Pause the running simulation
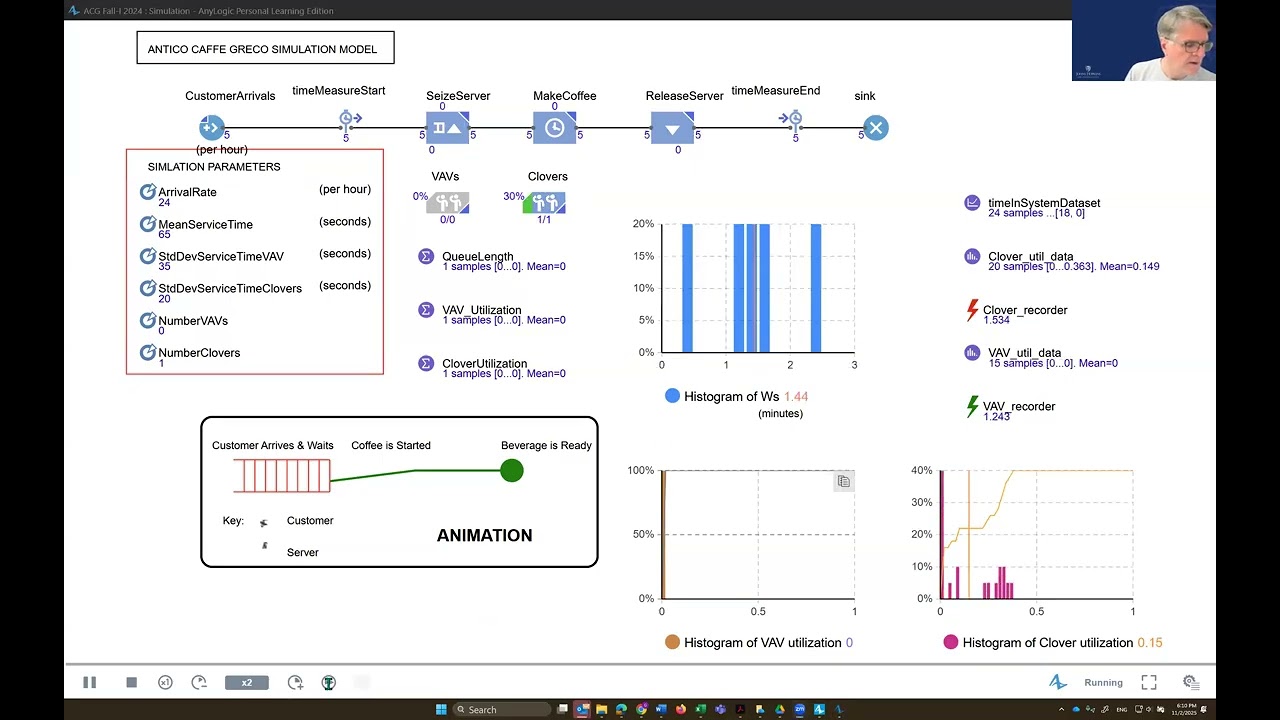Screen dimensions: 1280x720 [89, 682]
